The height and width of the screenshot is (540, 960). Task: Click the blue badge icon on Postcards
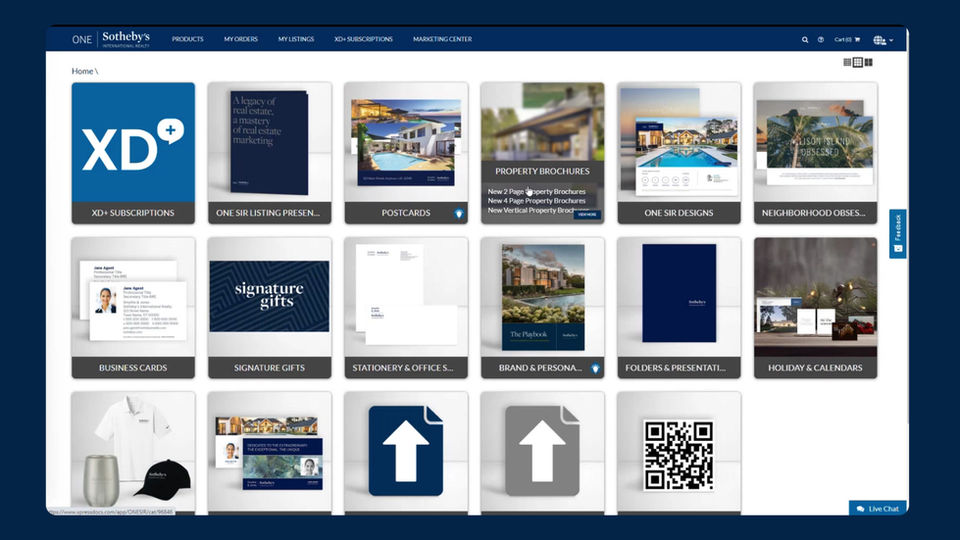click(x=459, y=214)
